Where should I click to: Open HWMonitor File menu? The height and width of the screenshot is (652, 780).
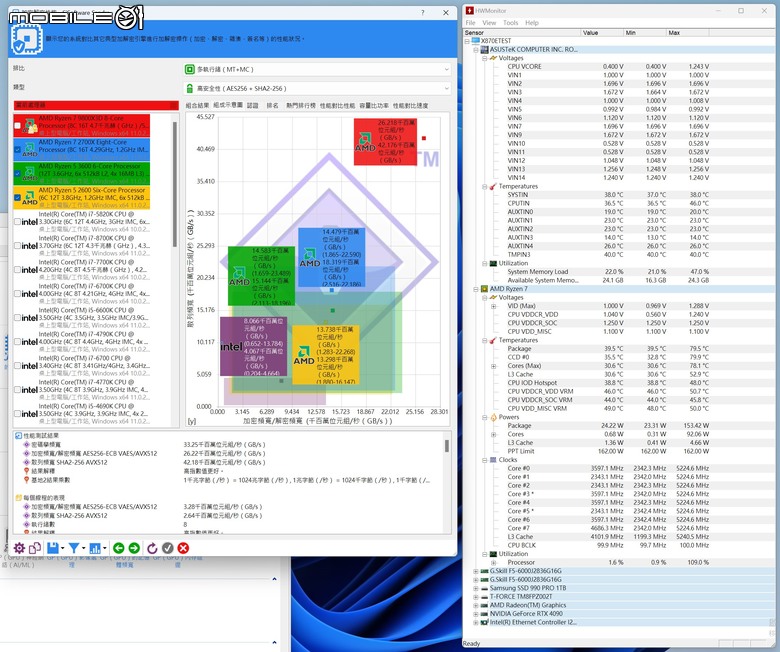tap(470, 23)
